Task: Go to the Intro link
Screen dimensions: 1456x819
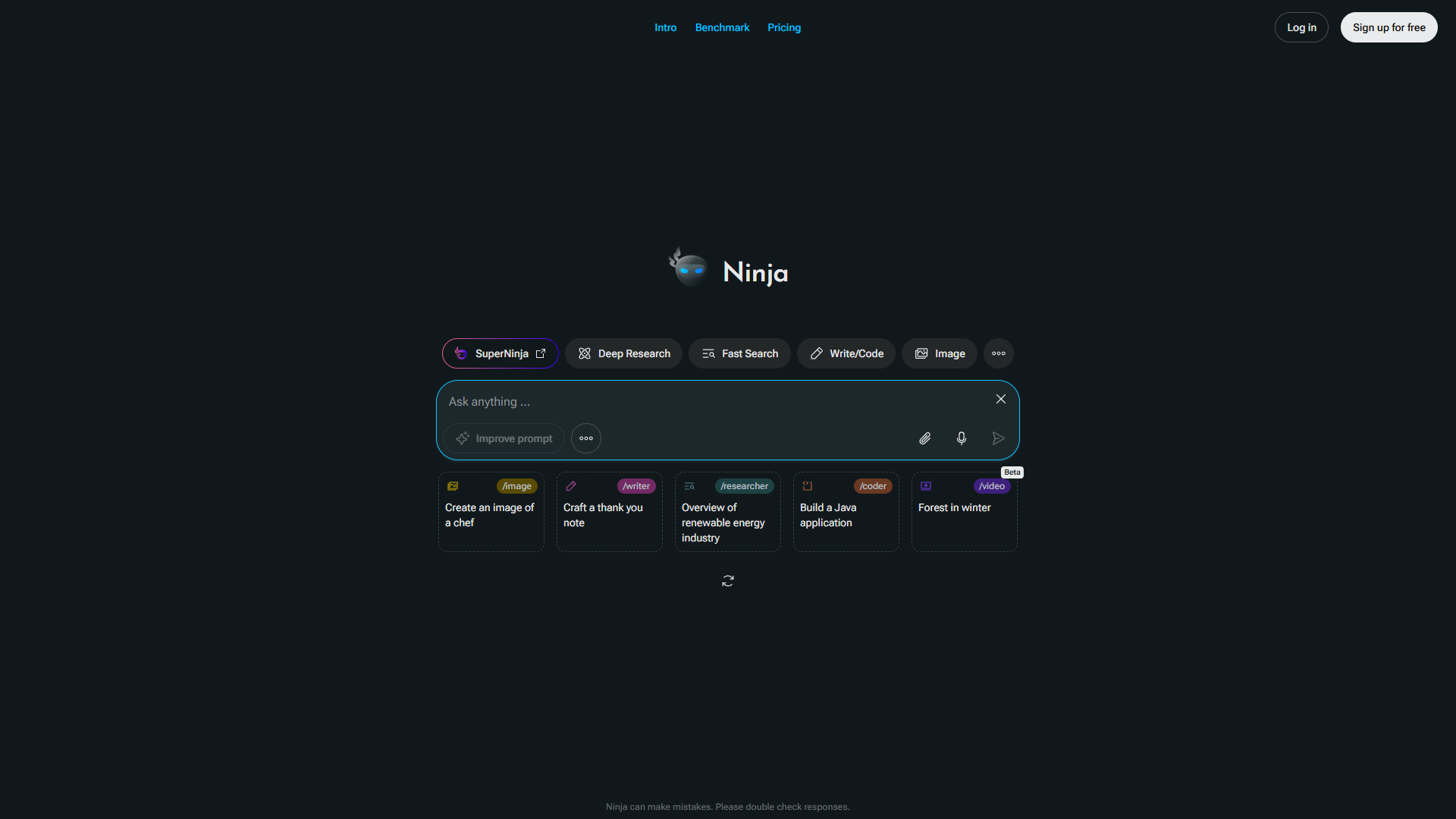Action: tap(666, 27)
